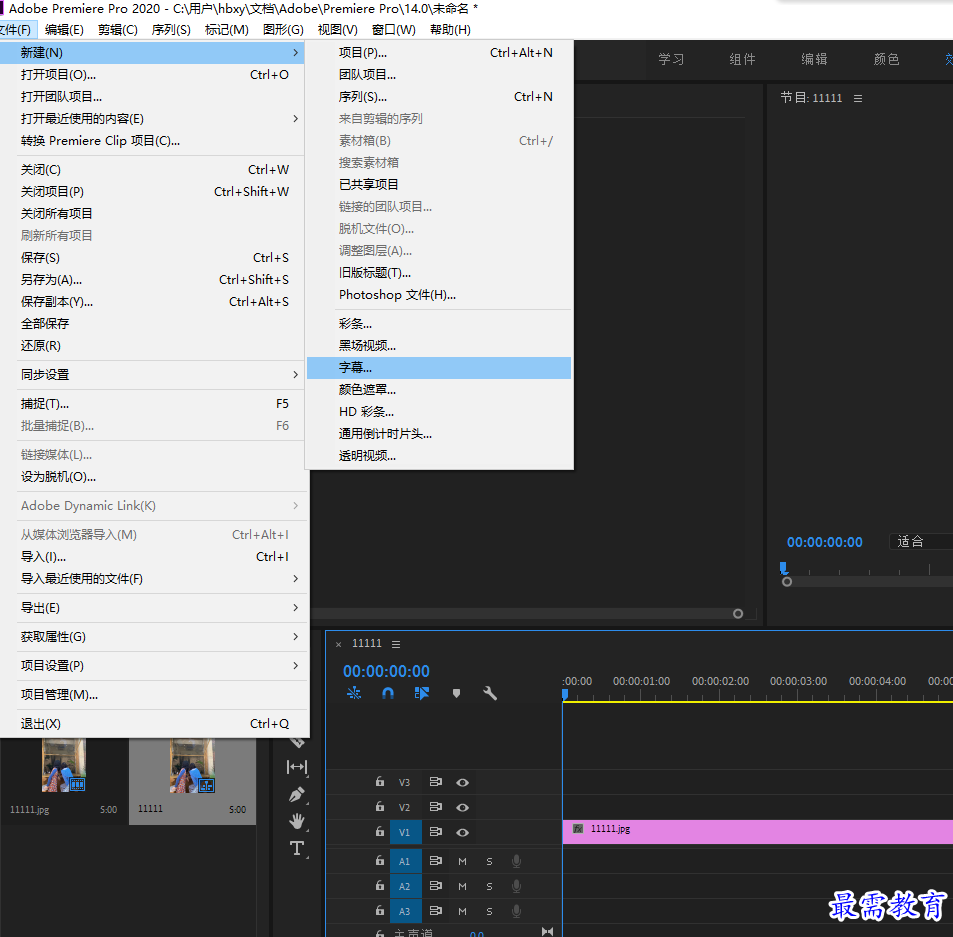
Task: Switch to the 学习 workspace
Action: tap(671, 60)
